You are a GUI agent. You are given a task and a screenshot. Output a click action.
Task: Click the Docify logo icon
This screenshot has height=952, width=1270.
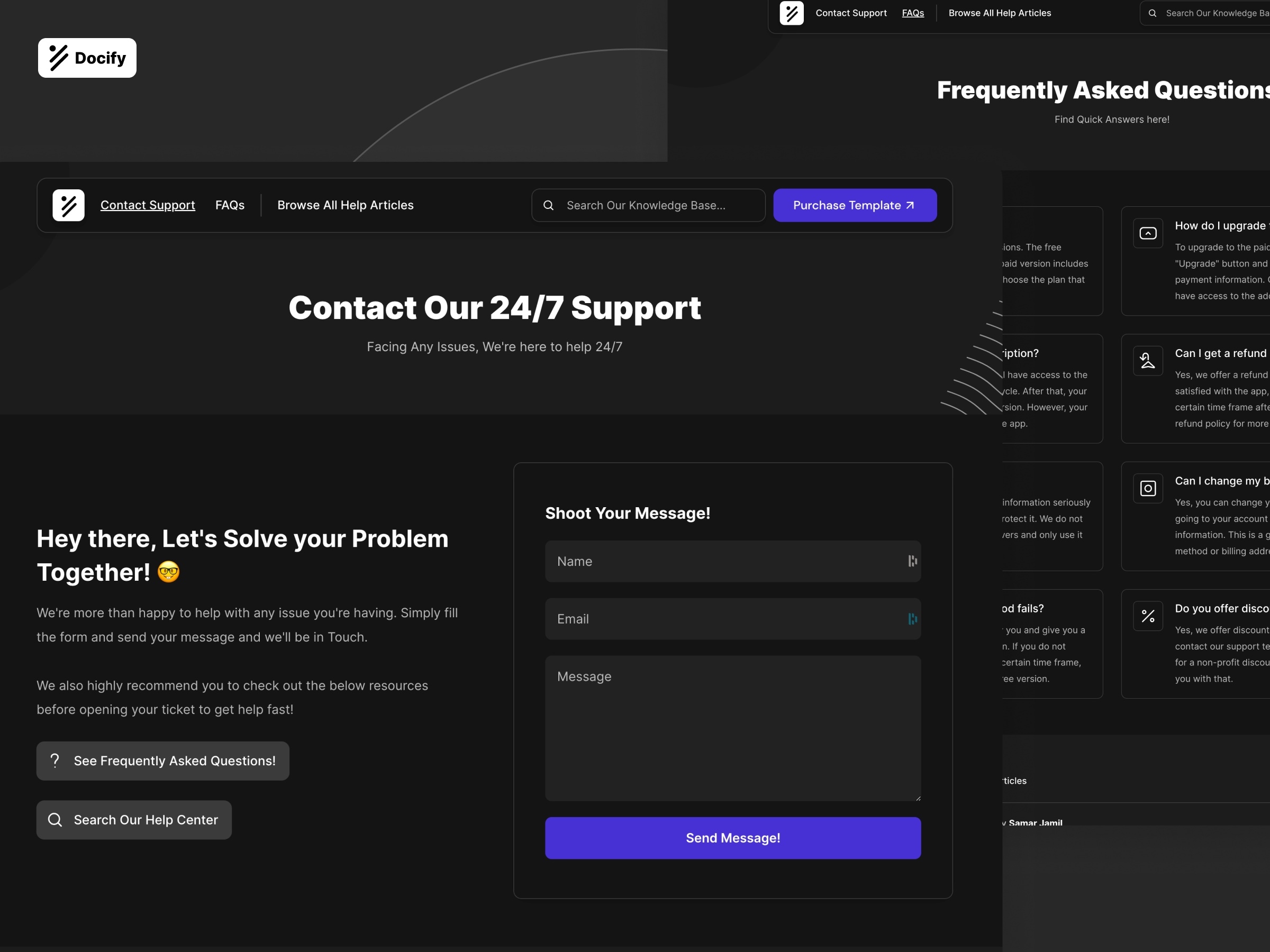pos(58,57)
